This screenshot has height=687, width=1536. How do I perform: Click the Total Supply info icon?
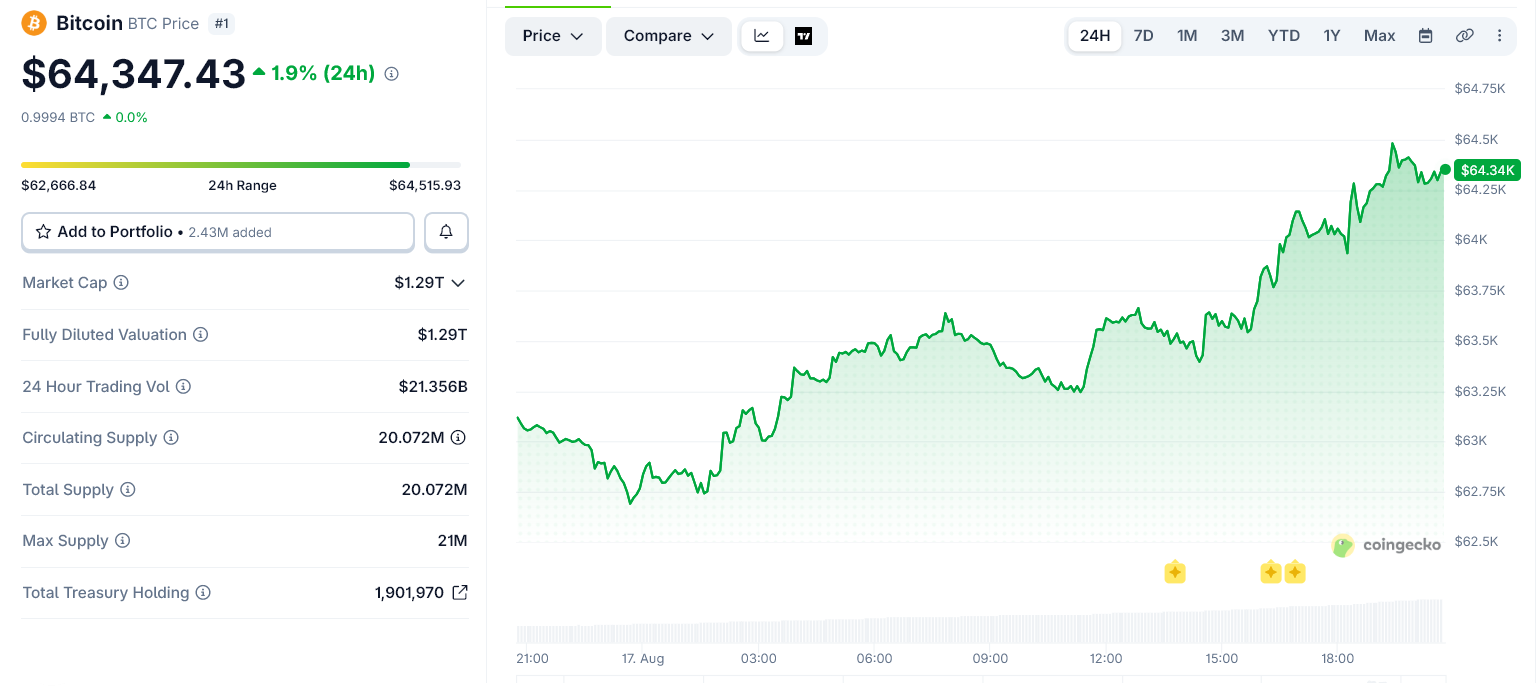128,490
